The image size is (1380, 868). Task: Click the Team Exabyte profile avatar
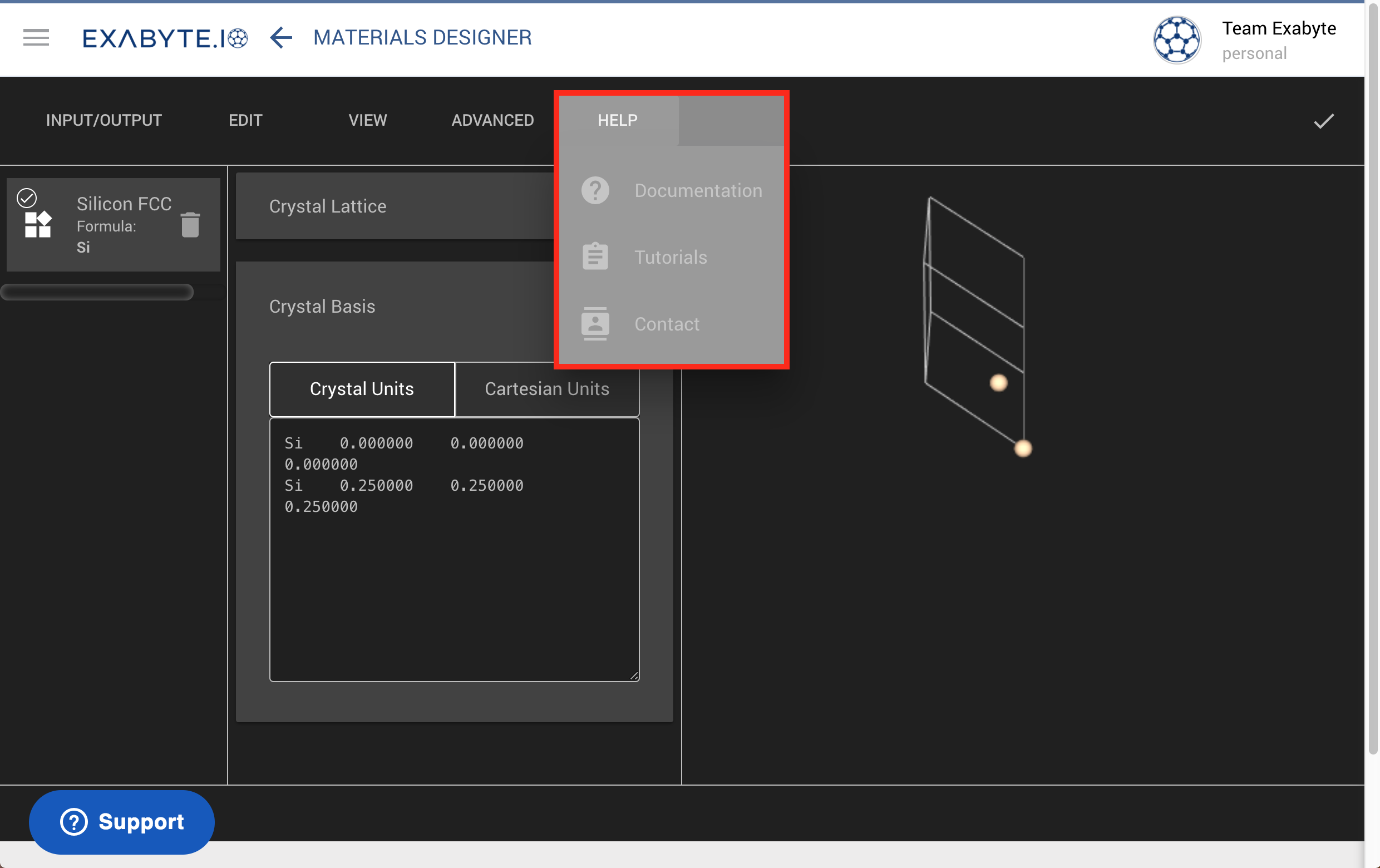tap(1176, 40)
